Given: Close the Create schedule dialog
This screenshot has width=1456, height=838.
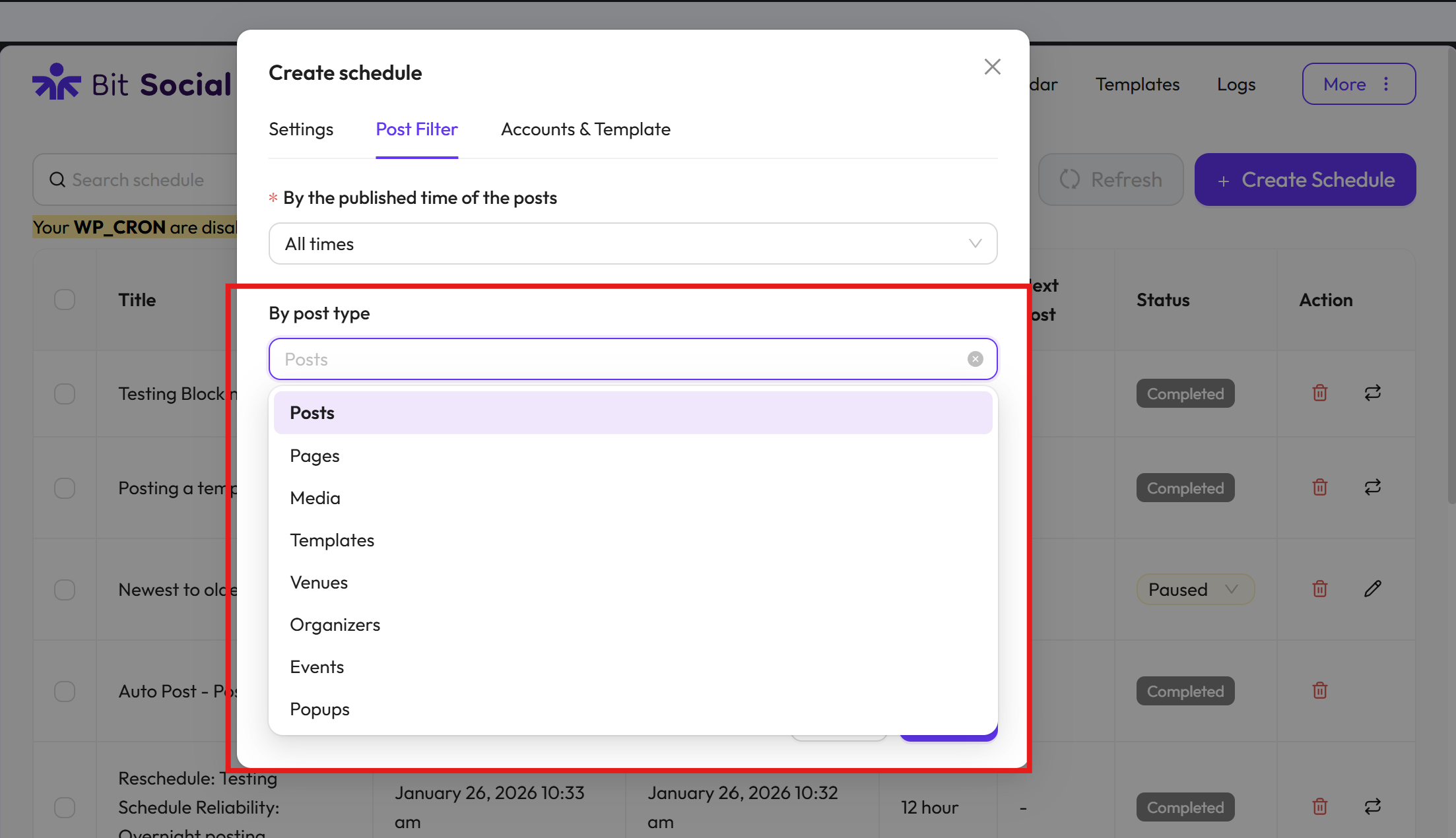Looking at the screenshot, I should (x=992, y=67).
